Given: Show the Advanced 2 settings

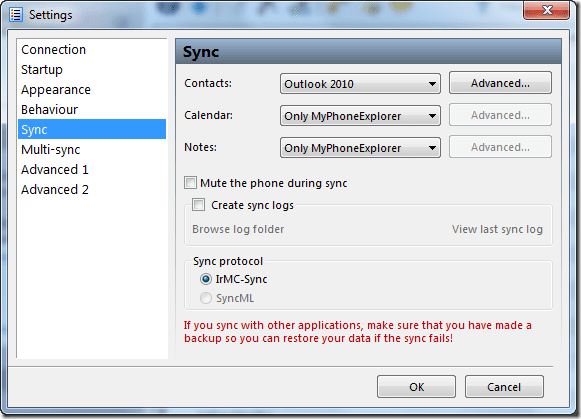Looking at the screenshot, I should pos(92,190).
